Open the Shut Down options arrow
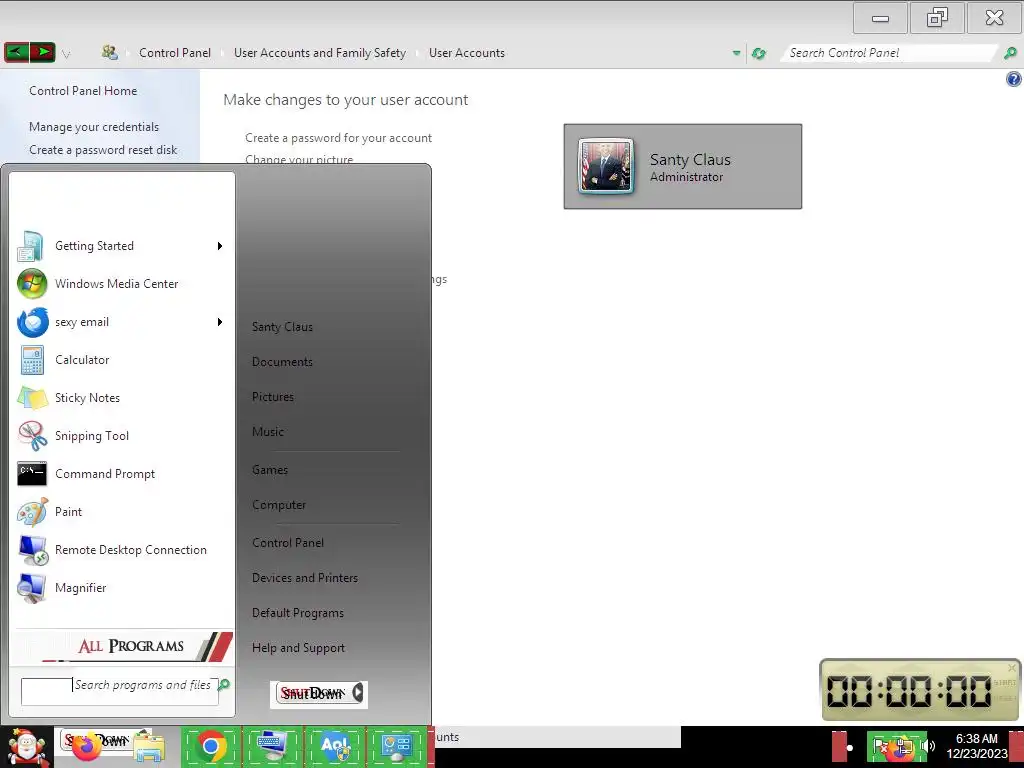 358,692
